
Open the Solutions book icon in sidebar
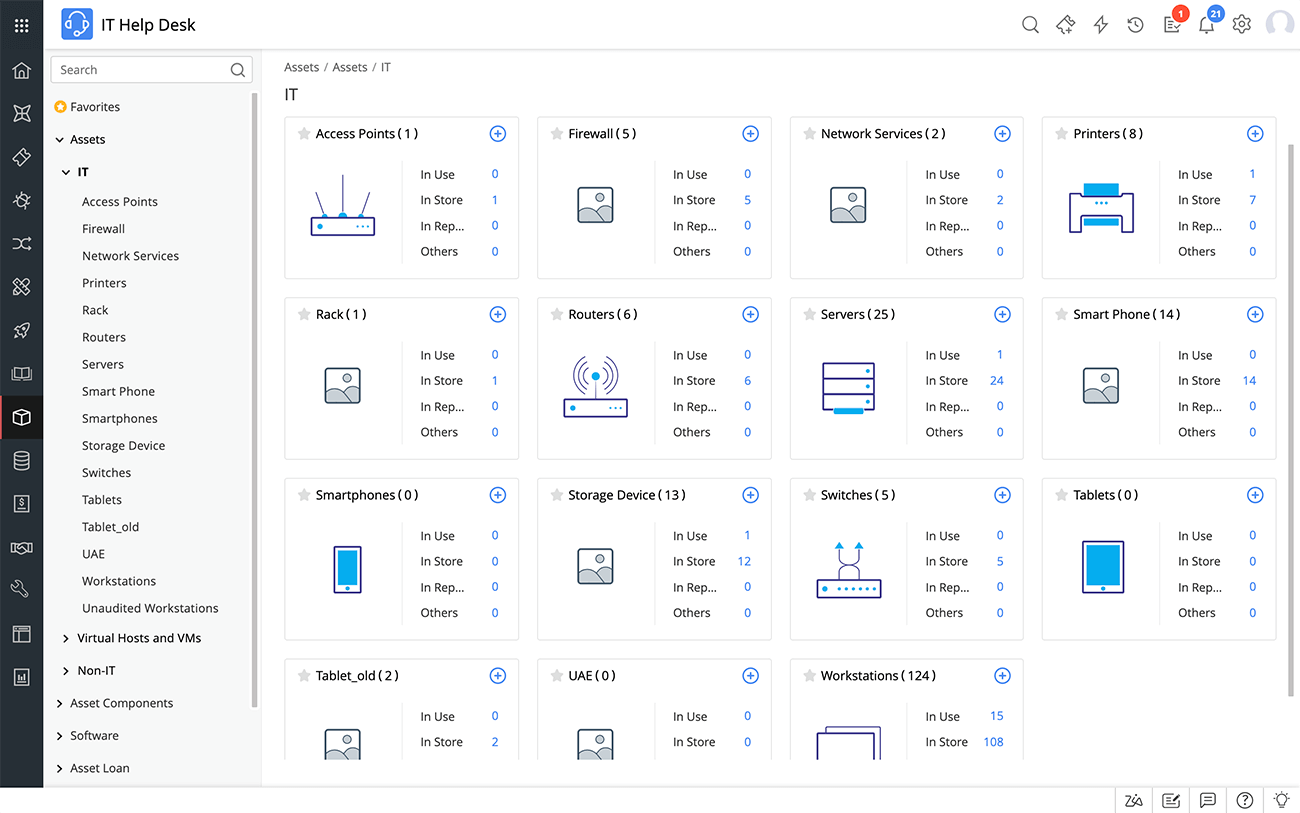point(22,373)
